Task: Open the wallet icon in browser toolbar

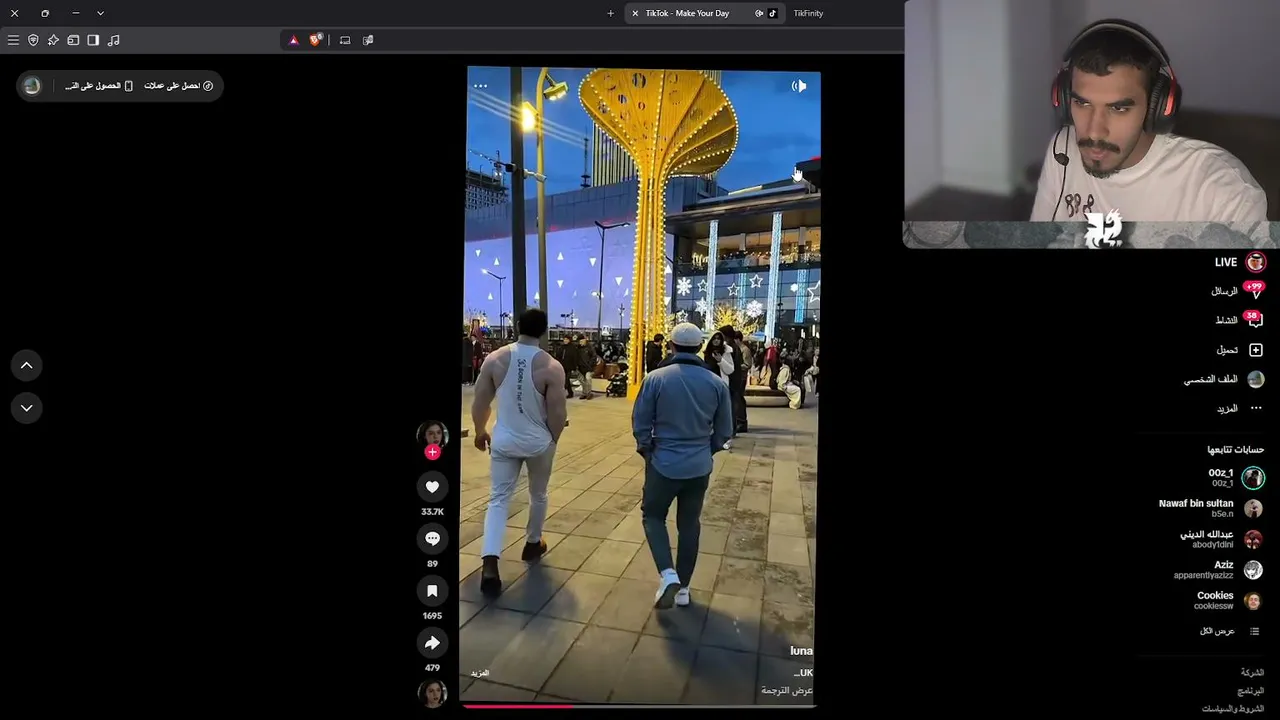Action: [73, 40]
